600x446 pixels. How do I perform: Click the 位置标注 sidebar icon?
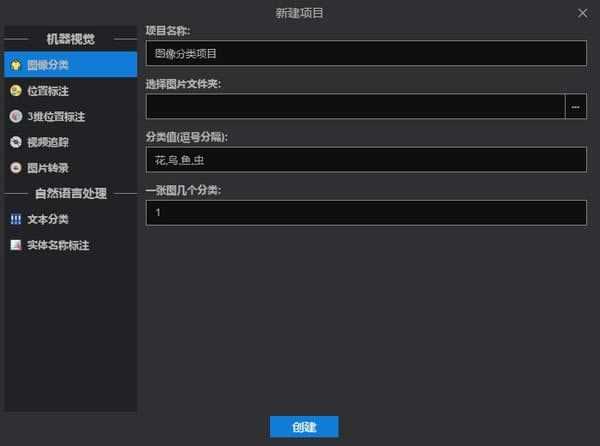[15, 91]
